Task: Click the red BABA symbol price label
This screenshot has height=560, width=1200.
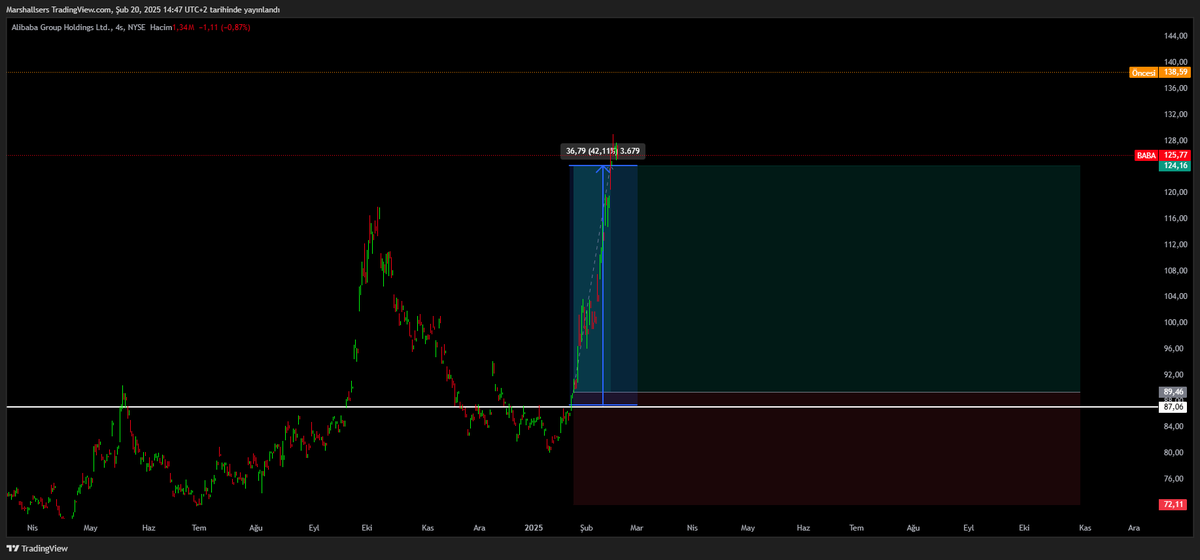Action: (x=1146, y=155)
